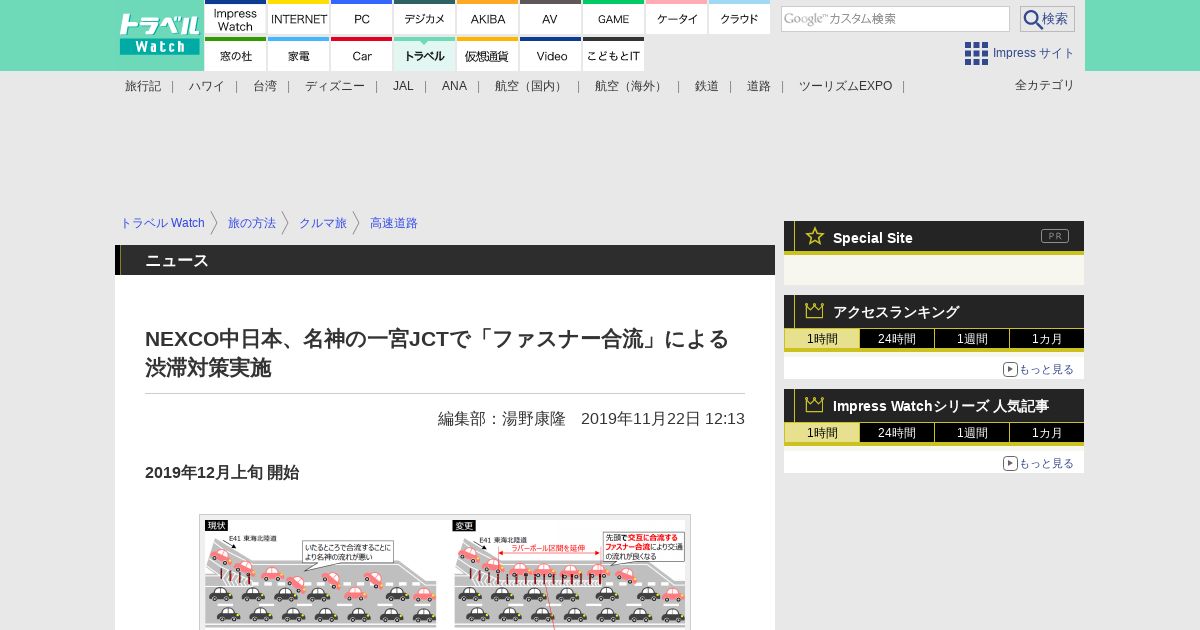Viewport: 1200px width, 630px height.
Task: Open the デジカメ Watch tile
Action: tap(425, 18)
